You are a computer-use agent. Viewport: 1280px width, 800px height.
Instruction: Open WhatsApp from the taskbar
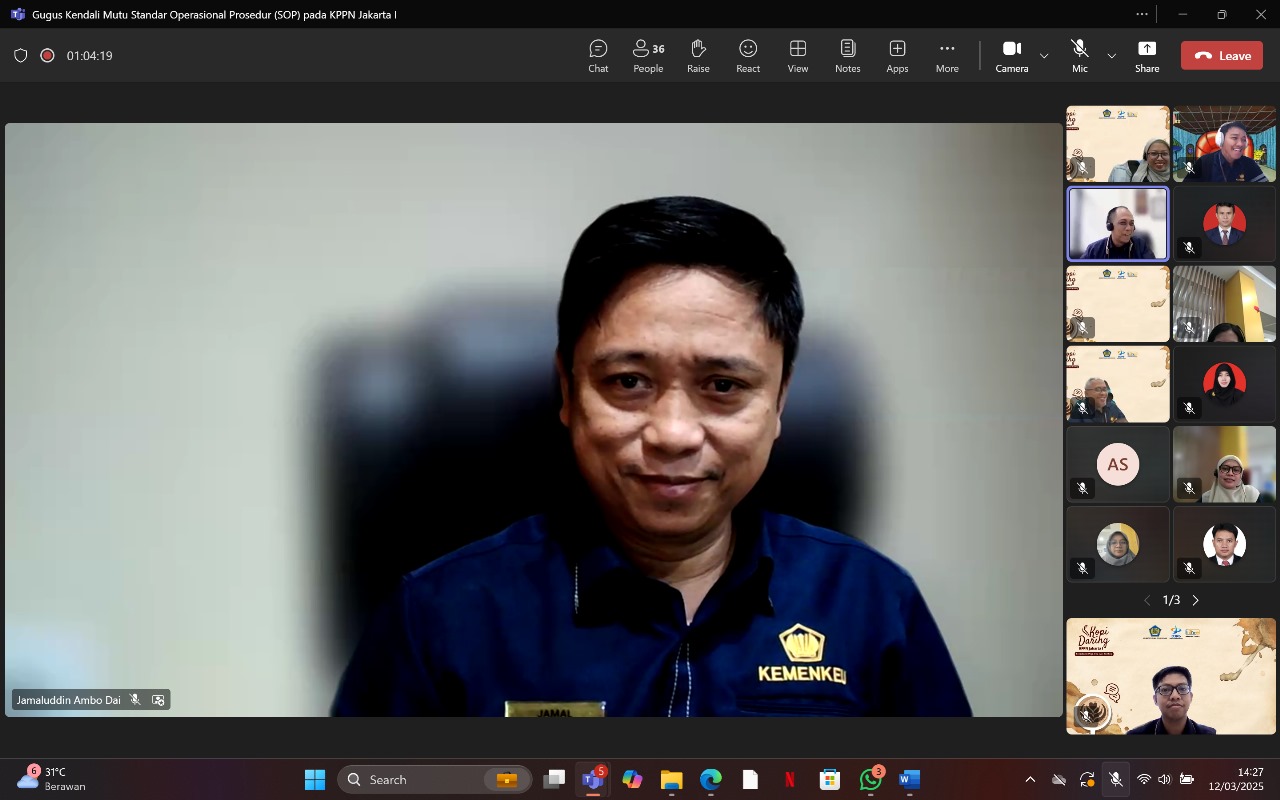point(871,780)
